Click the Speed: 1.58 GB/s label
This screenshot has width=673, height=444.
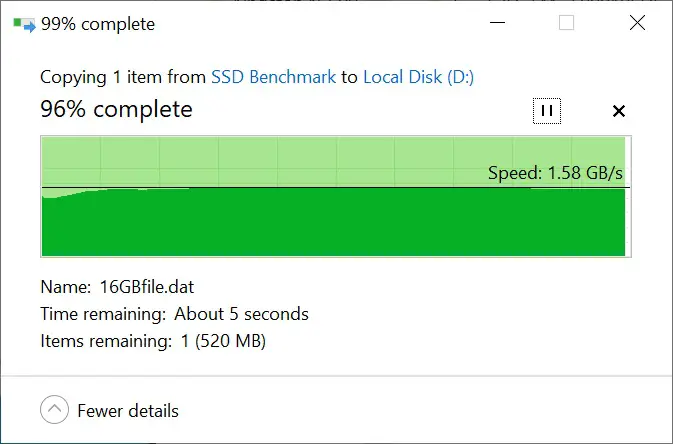[x=555, y=173]
